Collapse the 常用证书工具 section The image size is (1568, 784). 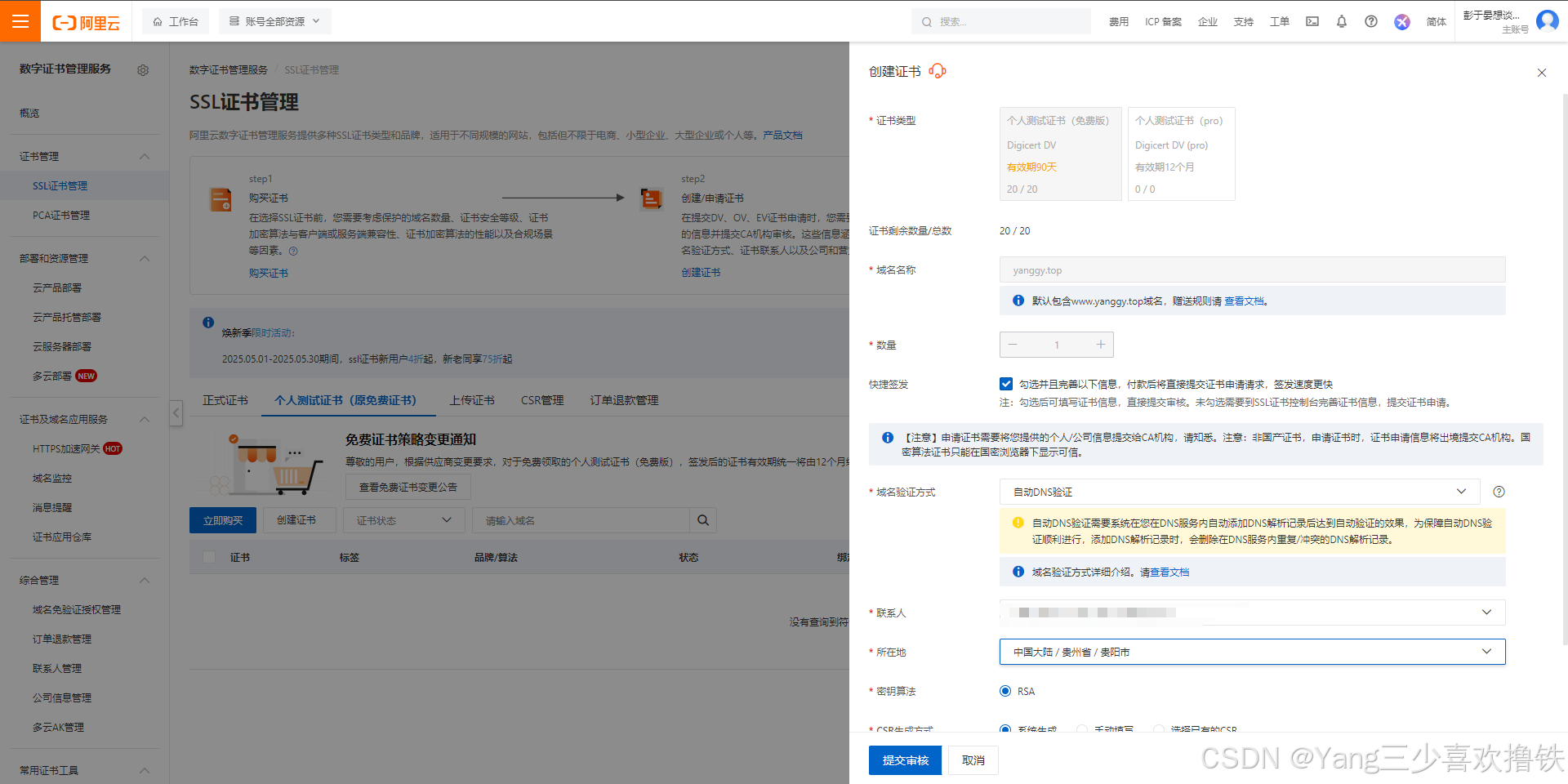point(145,770)
